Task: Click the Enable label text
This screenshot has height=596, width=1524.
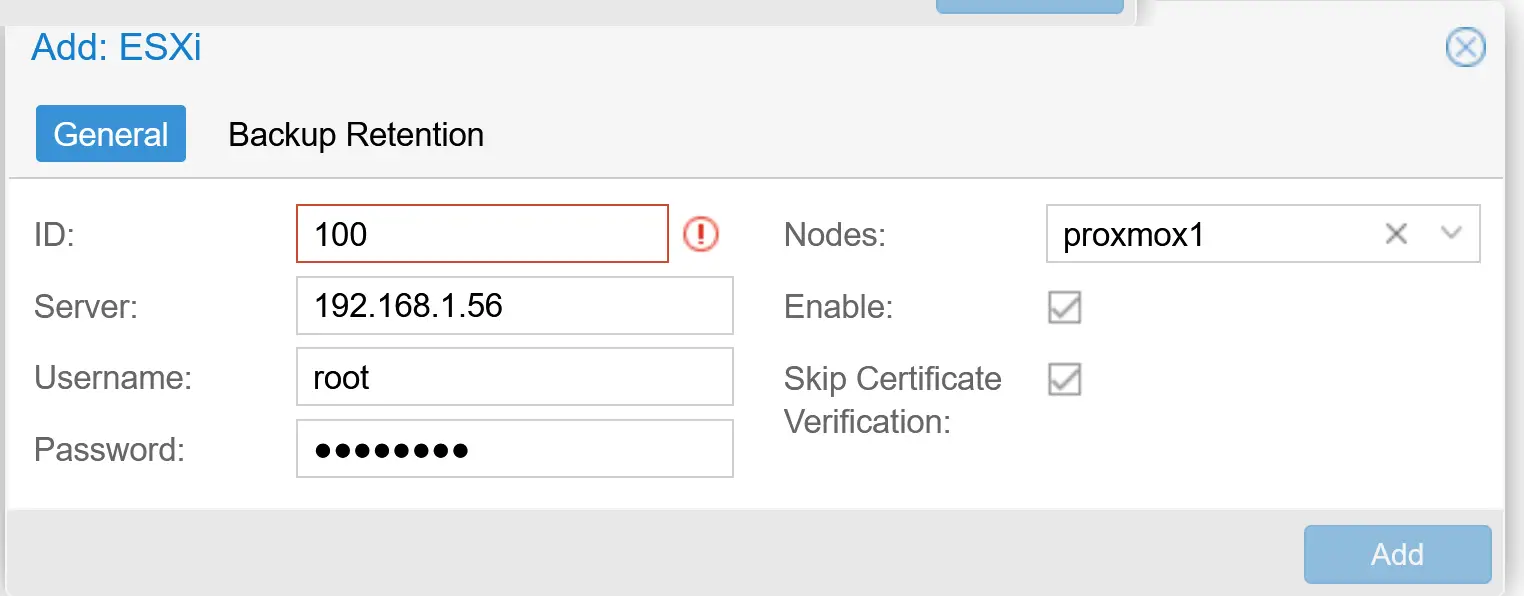Action: tap(838, 306)
